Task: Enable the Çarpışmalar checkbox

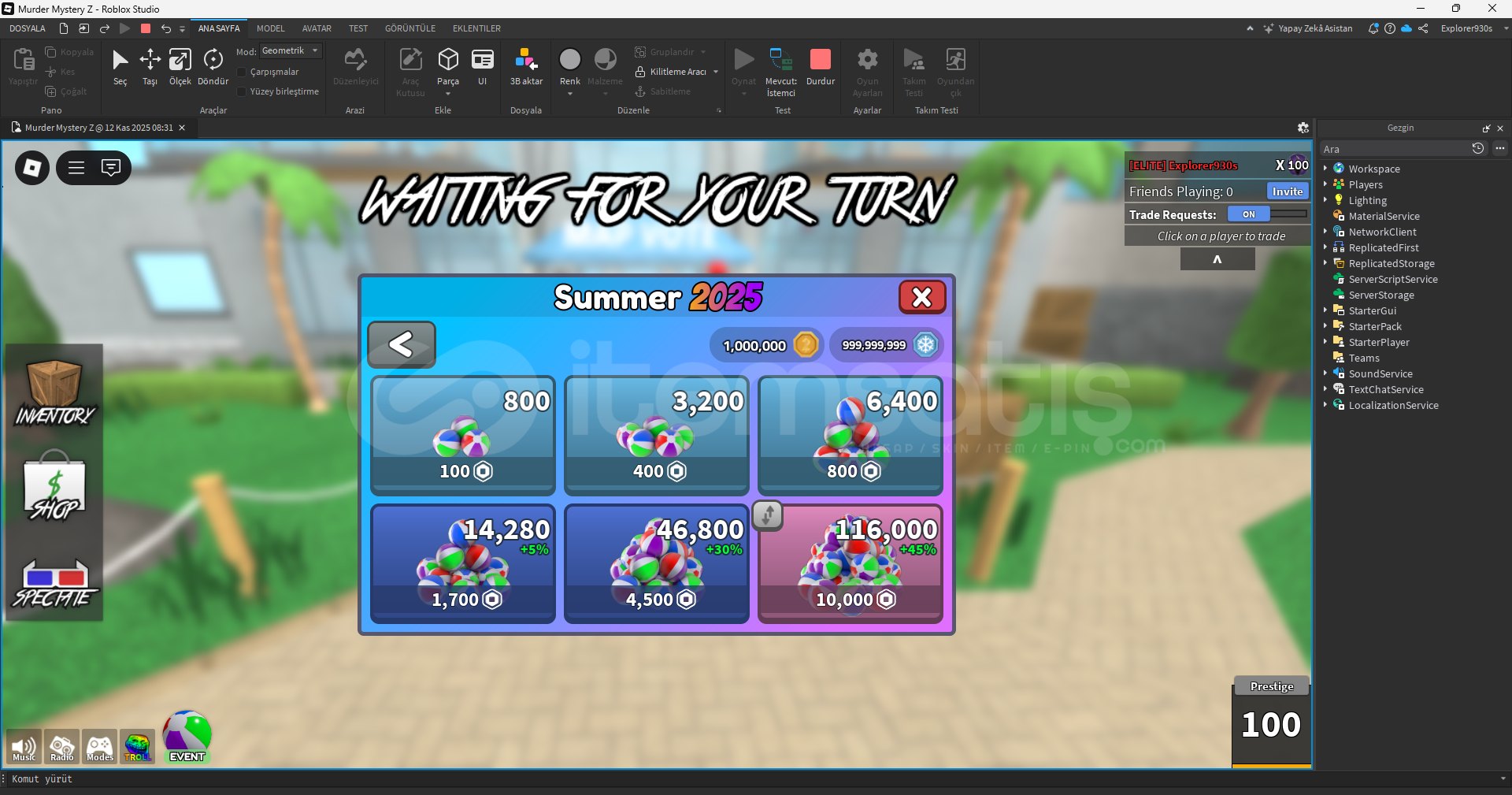Action: (243, 72)
